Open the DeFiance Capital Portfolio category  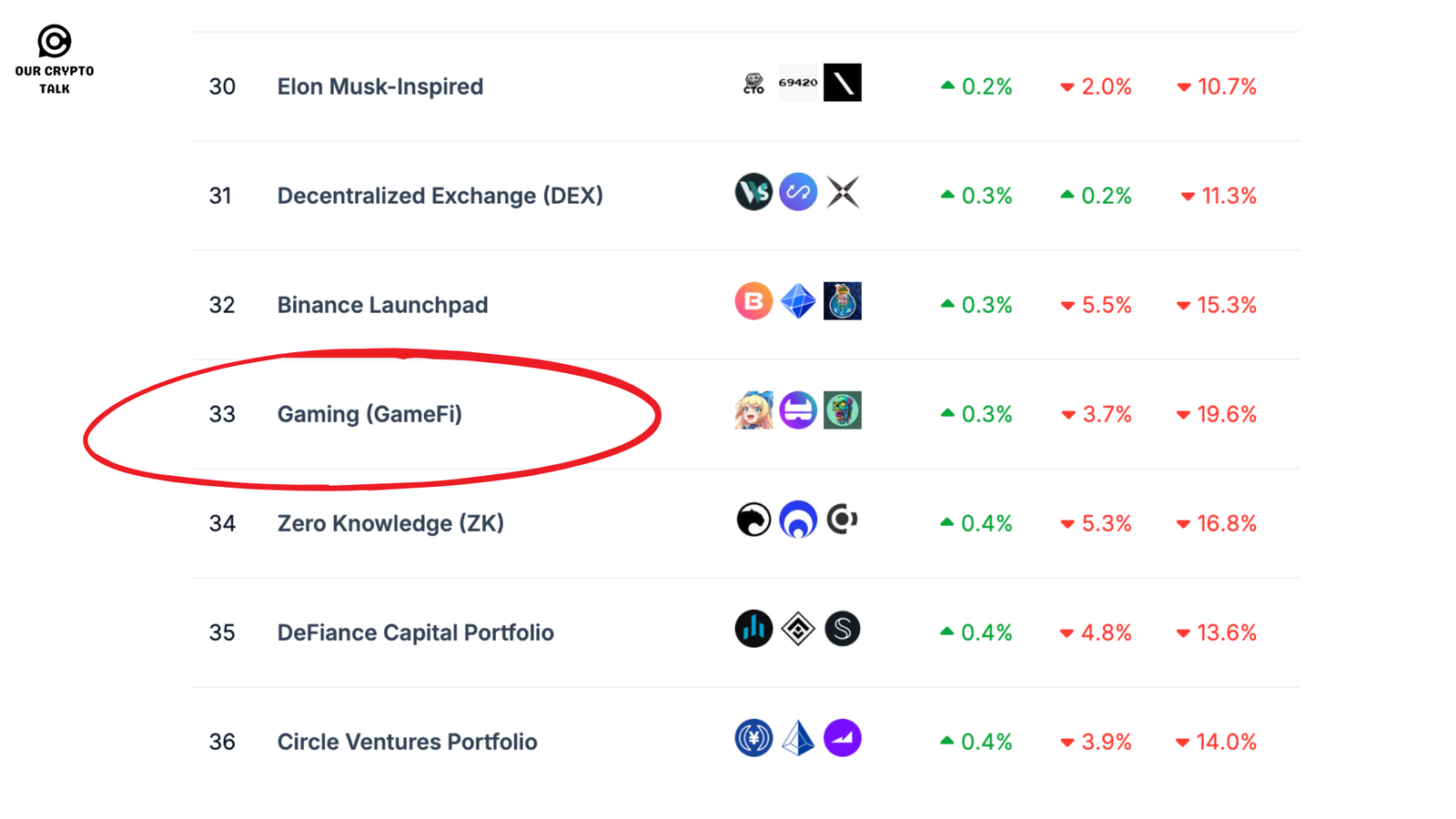click(x=415, y=632)
